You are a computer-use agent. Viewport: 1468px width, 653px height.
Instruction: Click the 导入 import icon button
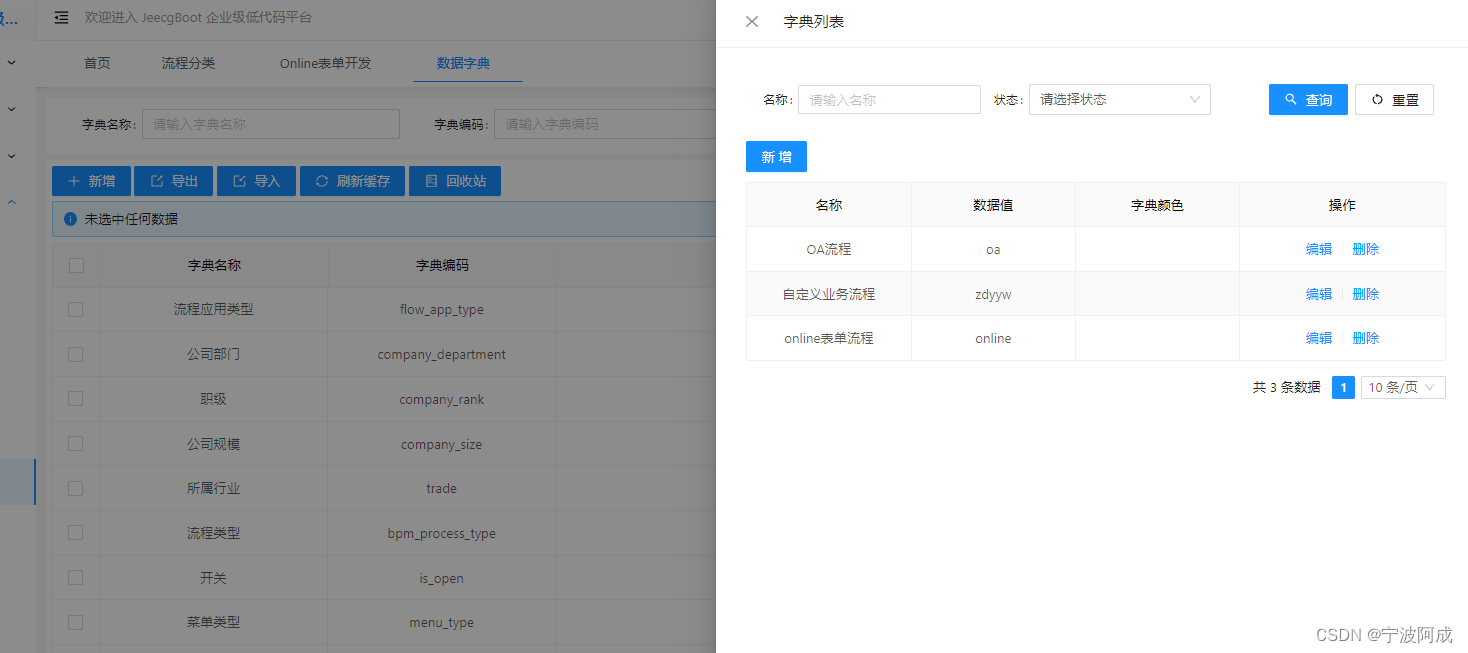(x=256, y=181)
